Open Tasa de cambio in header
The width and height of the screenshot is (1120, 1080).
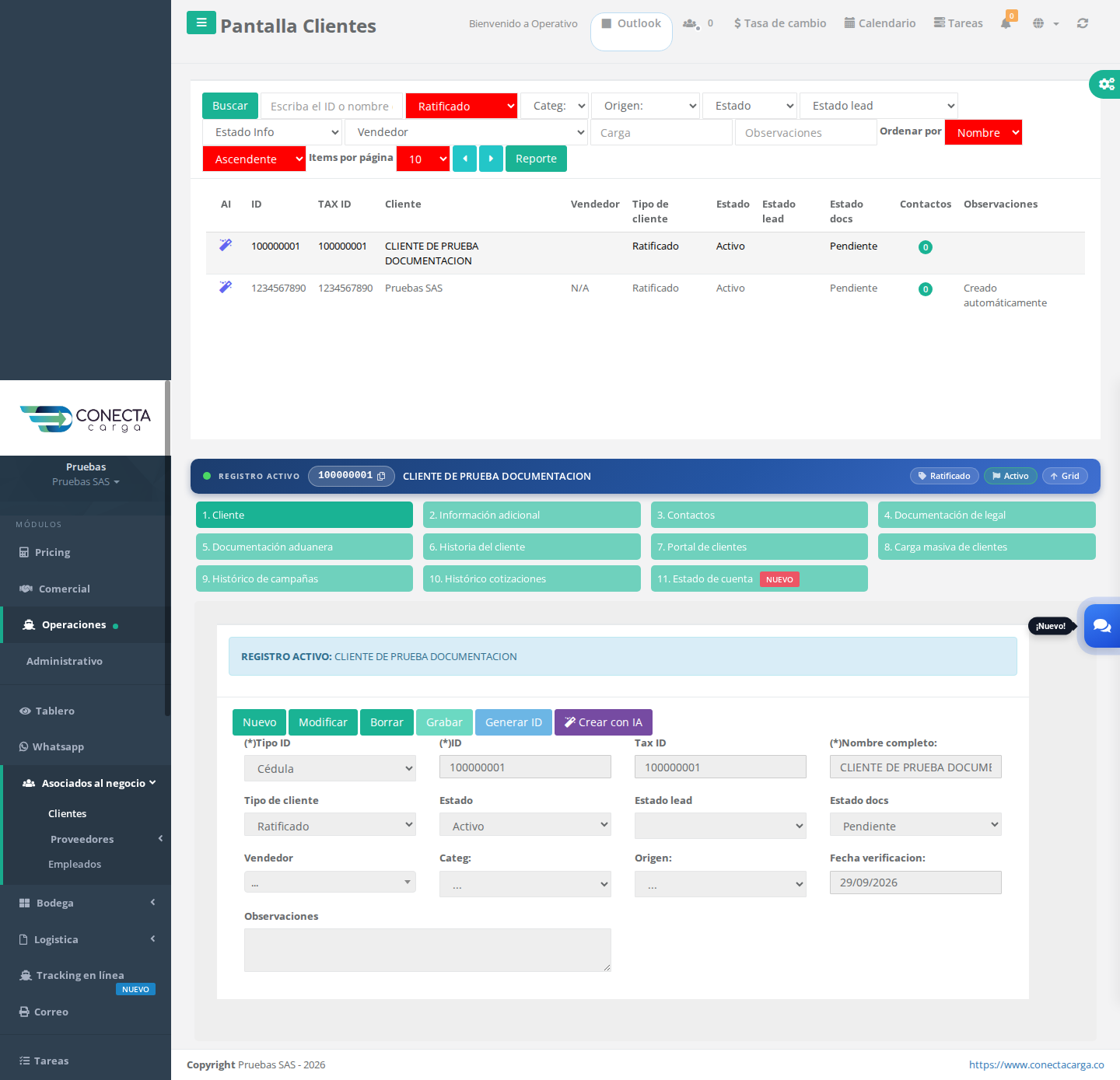pos(780,23)
